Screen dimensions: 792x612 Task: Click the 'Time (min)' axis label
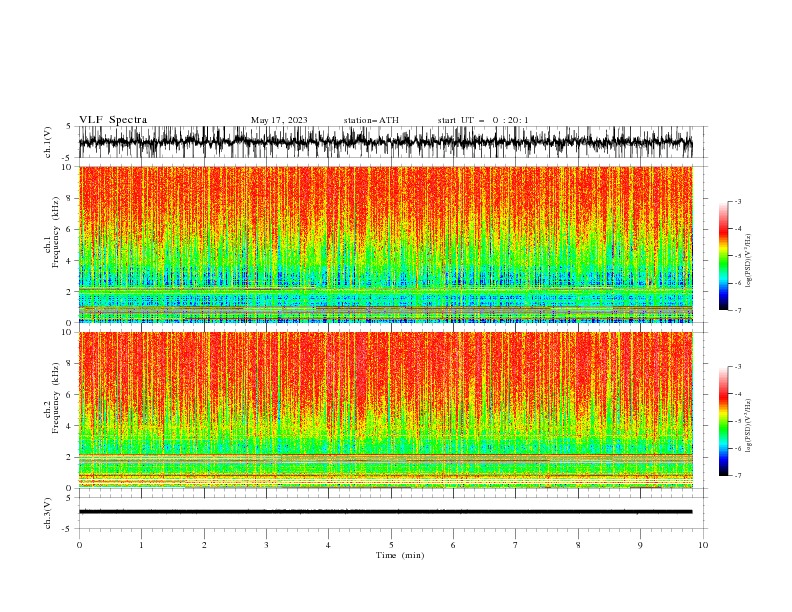pos(400,555)
